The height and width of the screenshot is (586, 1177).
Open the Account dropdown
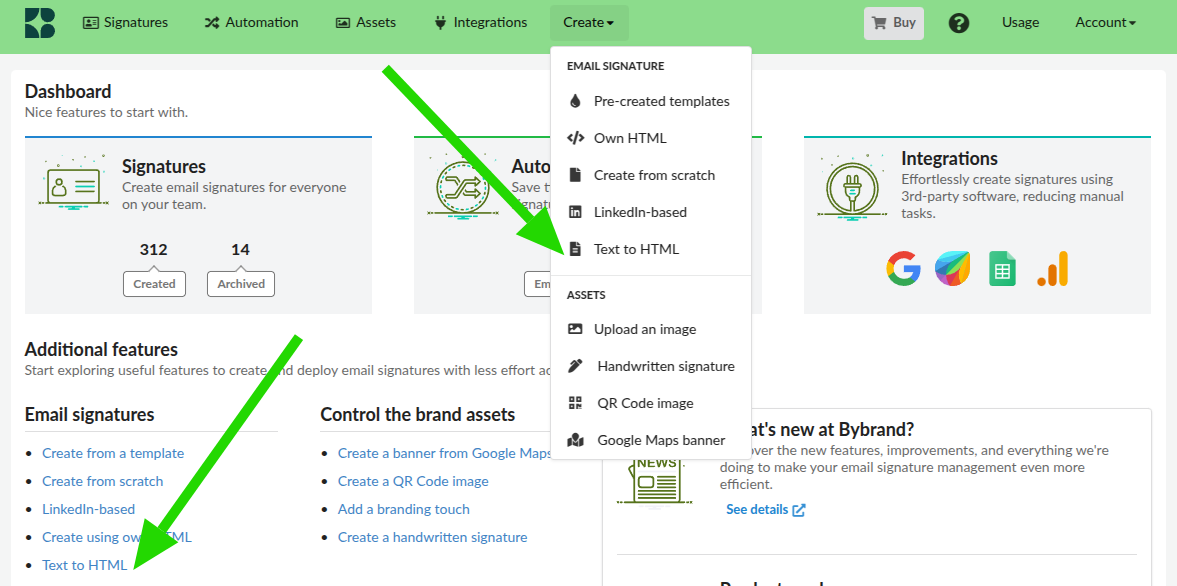(1104, 22)
